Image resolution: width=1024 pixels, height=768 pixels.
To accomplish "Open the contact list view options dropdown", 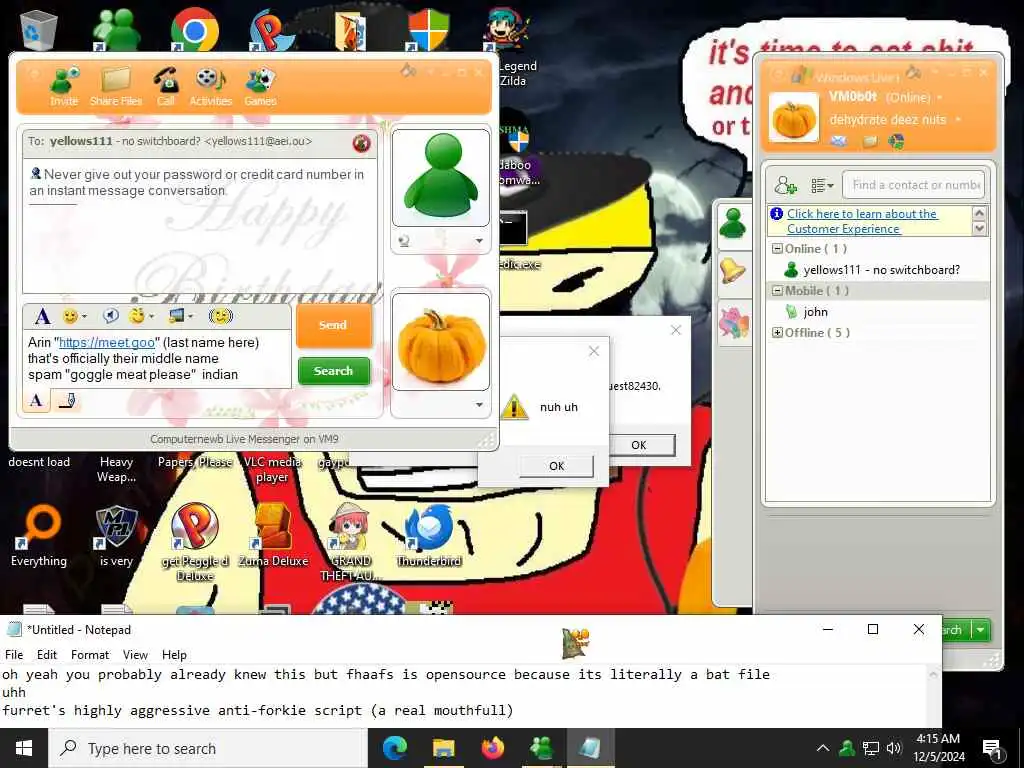I will (822, 186).
